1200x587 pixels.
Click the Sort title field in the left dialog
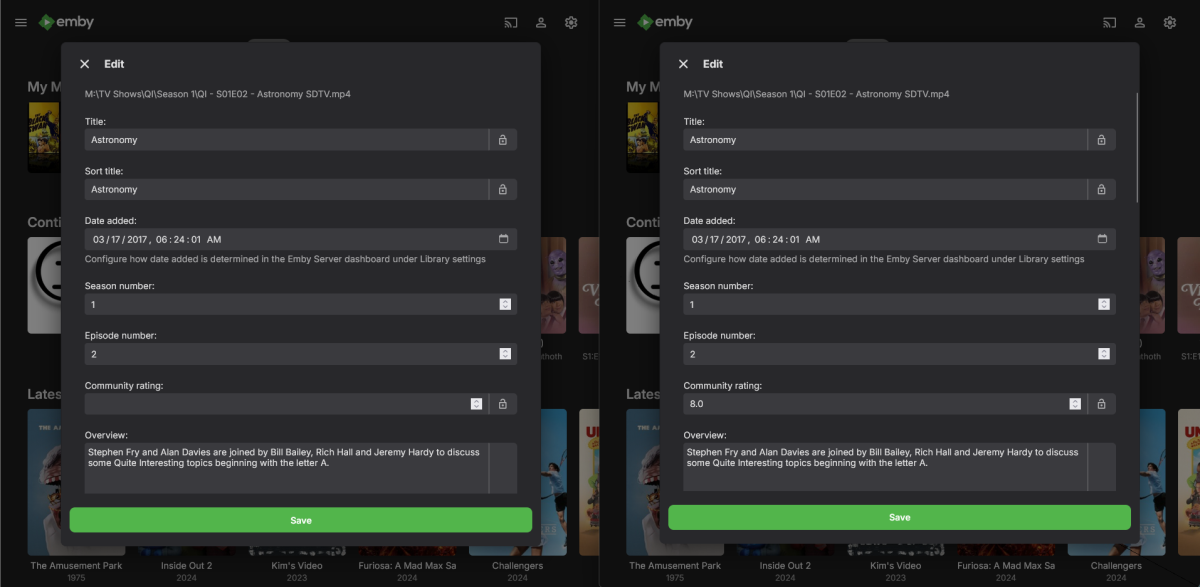coord(286,189)
